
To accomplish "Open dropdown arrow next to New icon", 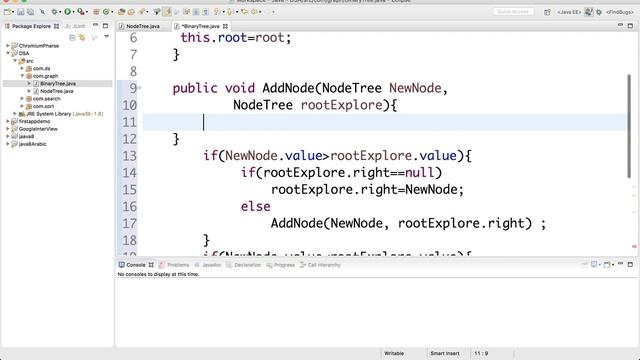I will [x=13, y=12].
